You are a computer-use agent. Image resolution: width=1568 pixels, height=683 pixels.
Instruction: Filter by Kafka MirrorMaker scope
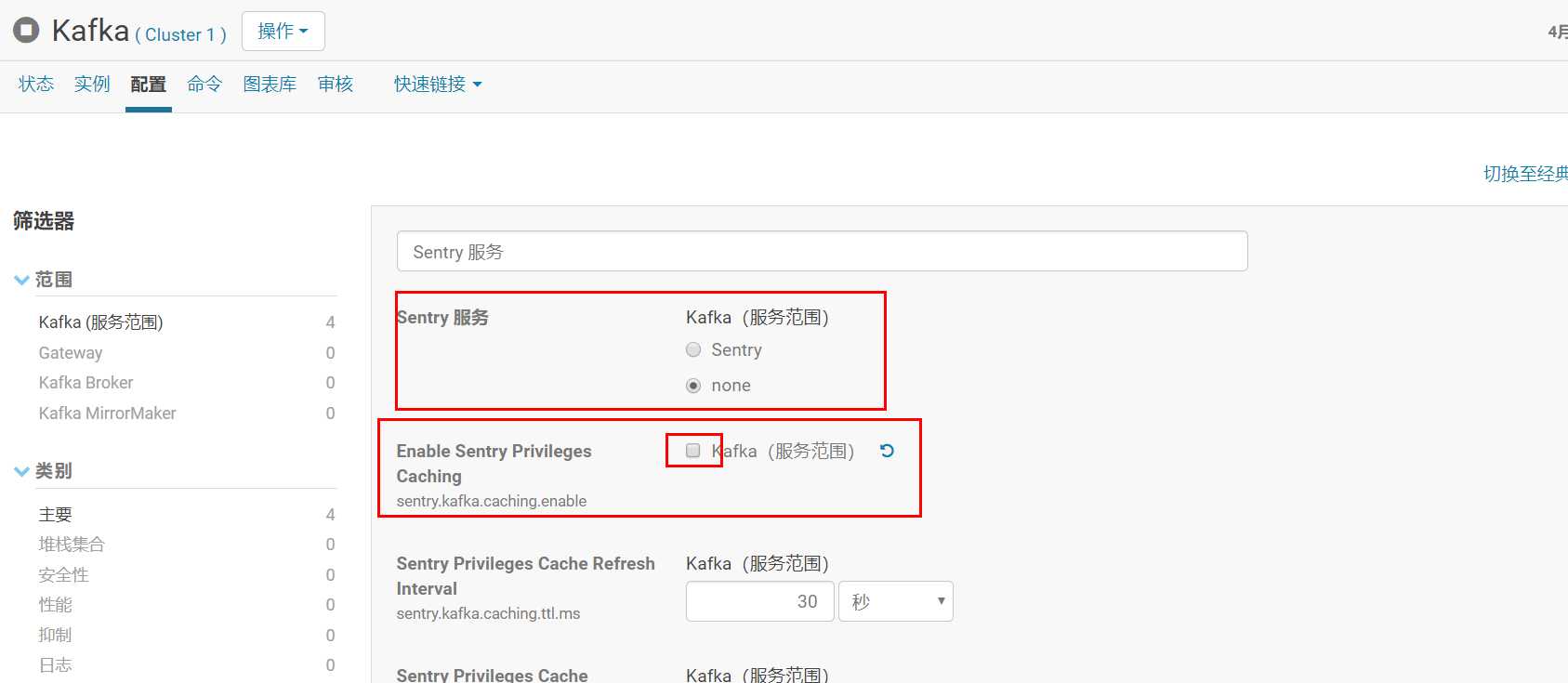click(107, 414)
